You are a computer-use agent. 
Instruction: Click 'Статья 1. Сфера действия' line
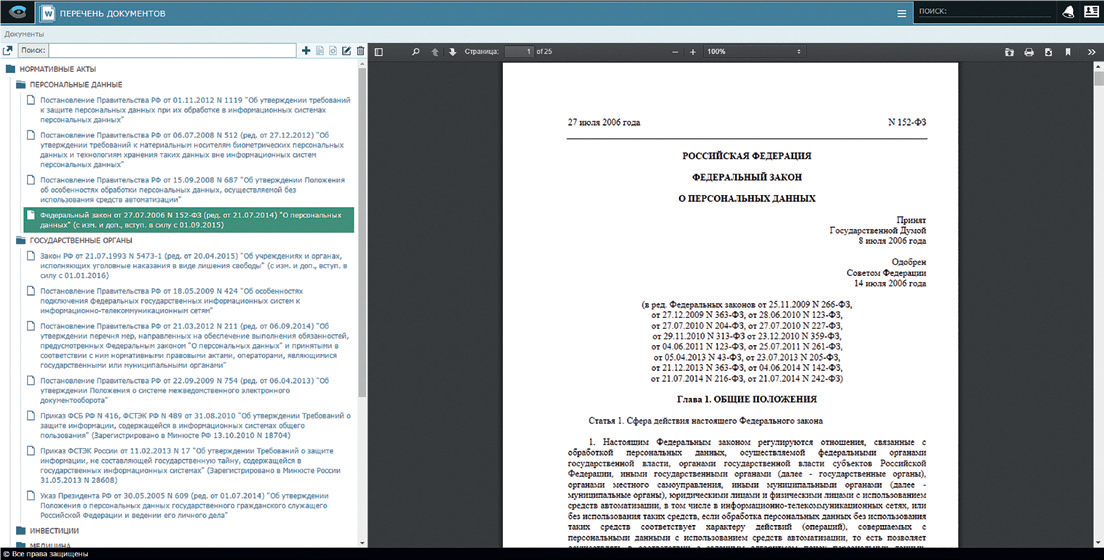705,421
